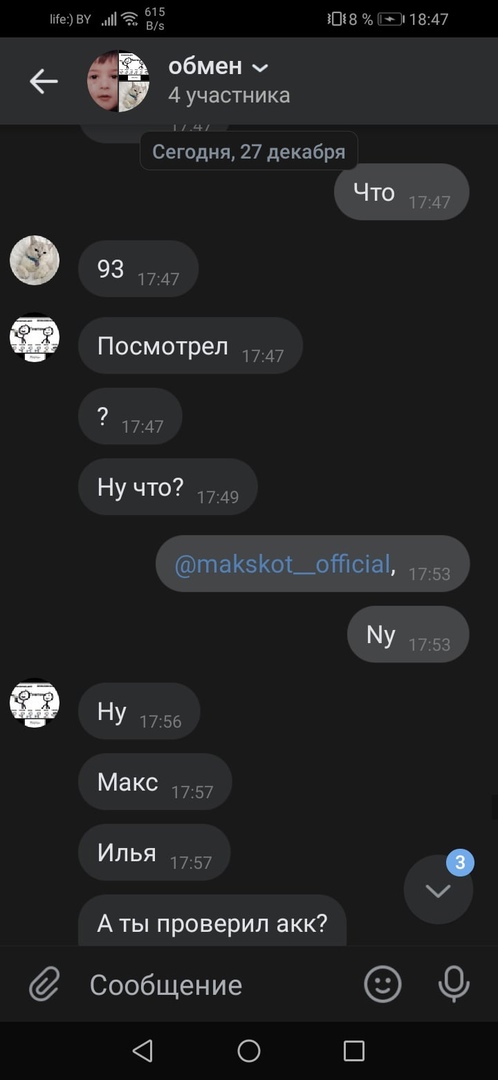Open stick-figure avatar beside 'Посмотрел'
The height and width of the screenshot is (1080, 498).
34,338
